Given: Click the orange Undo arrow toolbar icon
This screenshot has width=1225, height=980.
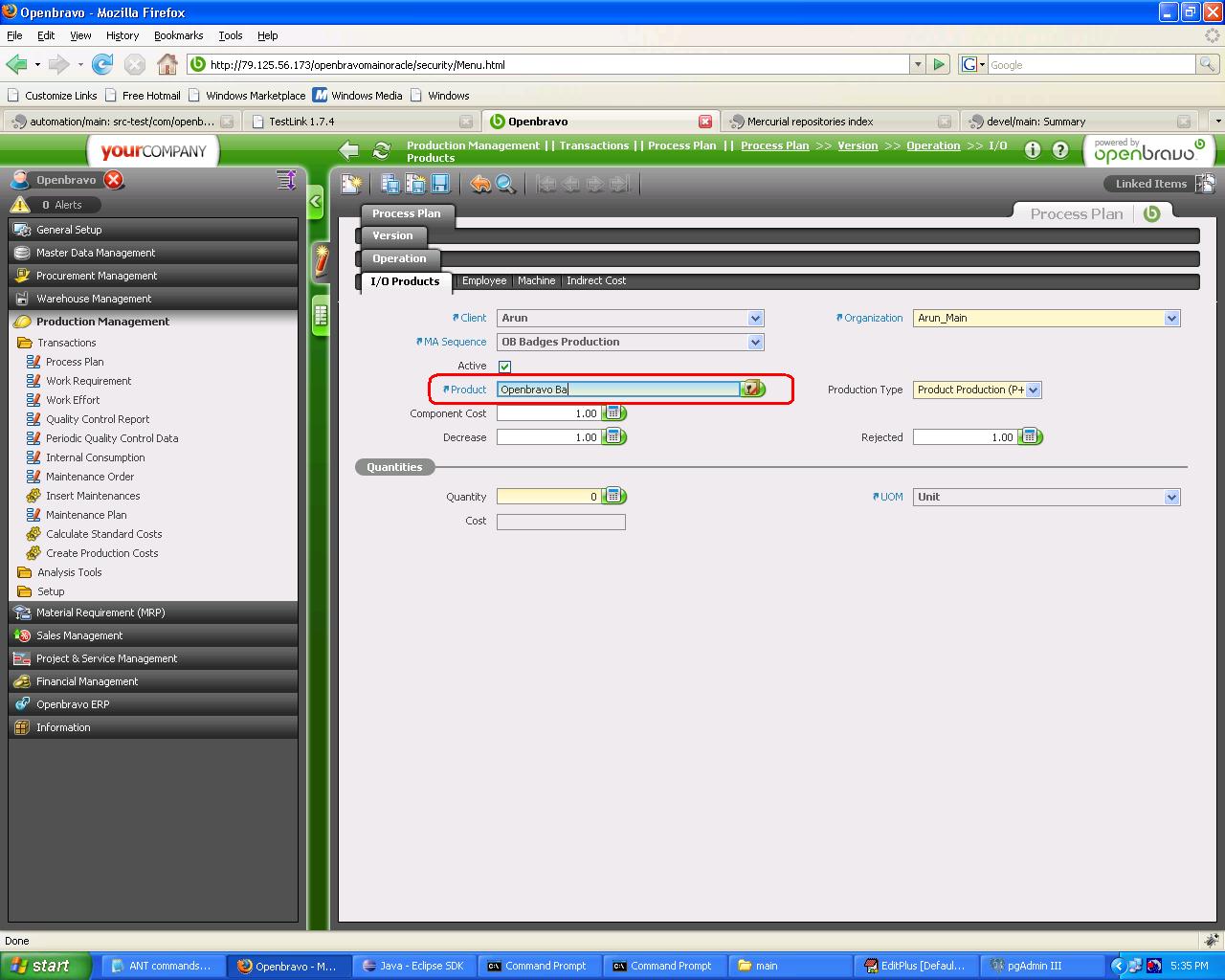Looking at the screenshot, I should point(480,184).
